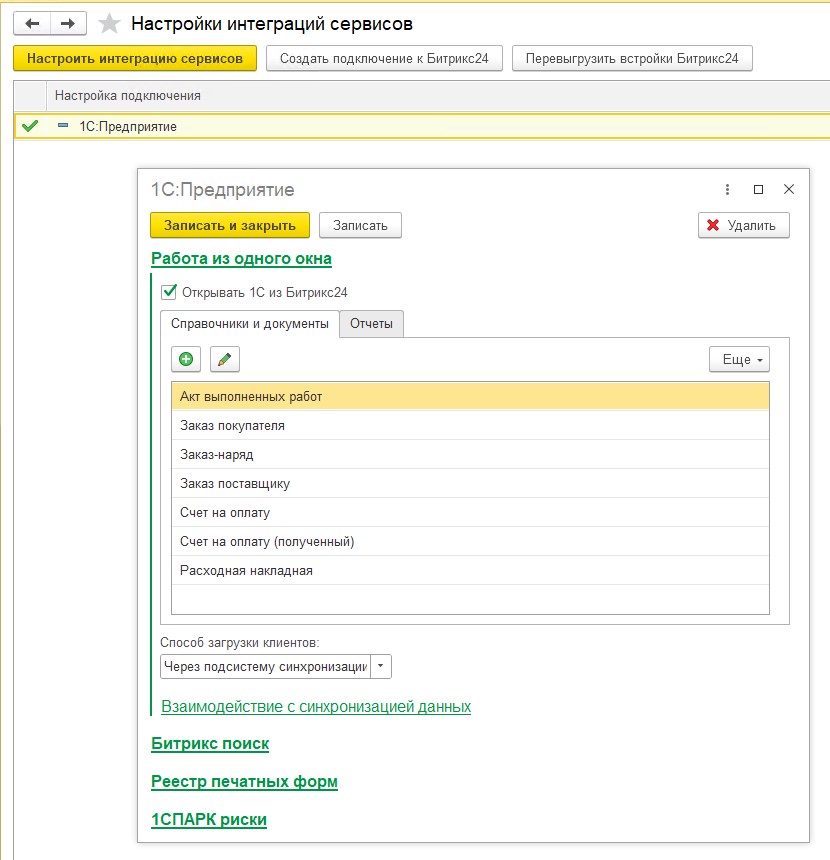This screenshot has height=860, width=830.
Task: Select the Заказ поставщику row
Action: pyautogui.click(x=470, y=484)
